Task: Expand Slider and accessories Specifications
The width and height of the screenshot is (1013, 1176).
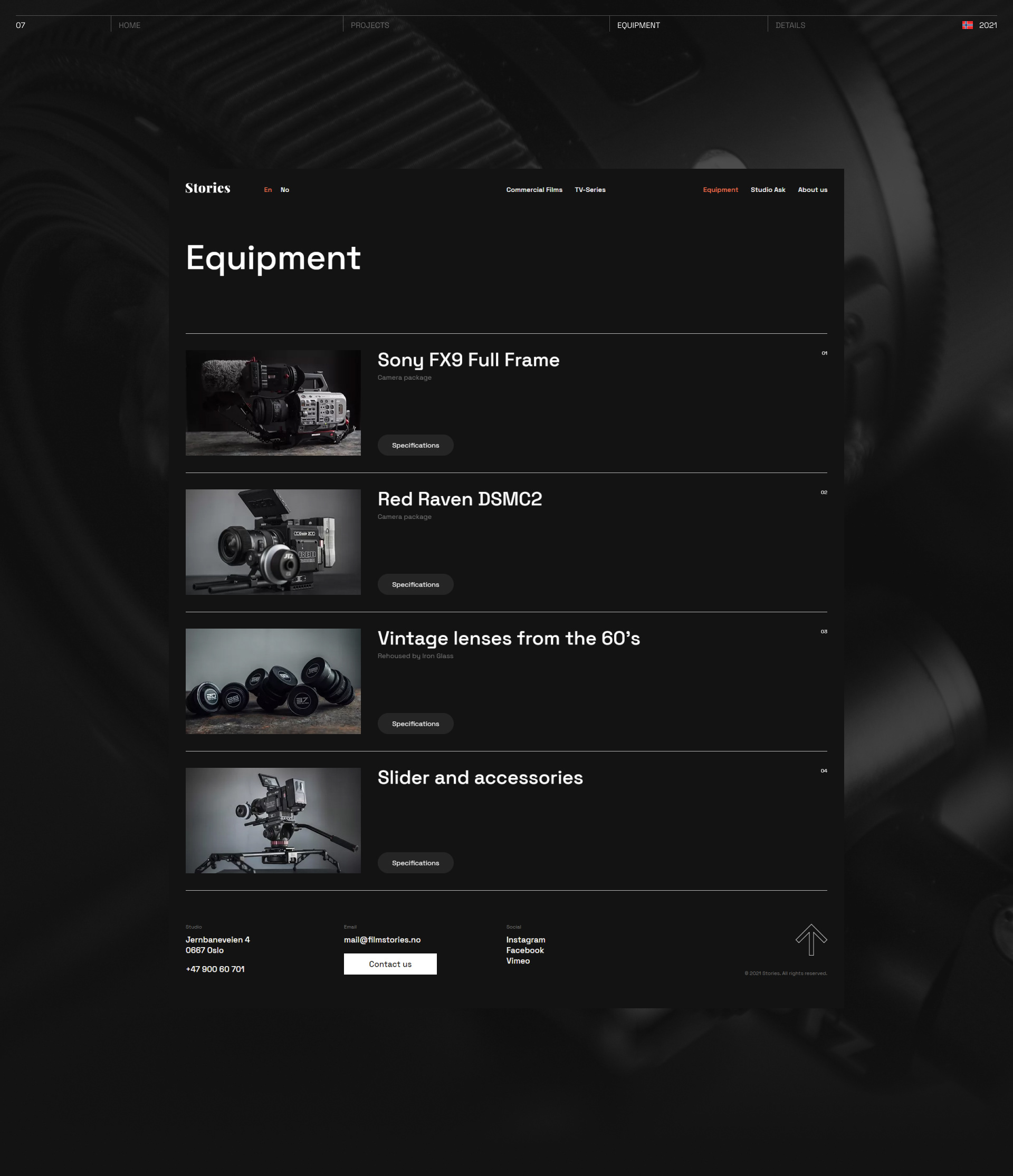Action: click(415, 862)
